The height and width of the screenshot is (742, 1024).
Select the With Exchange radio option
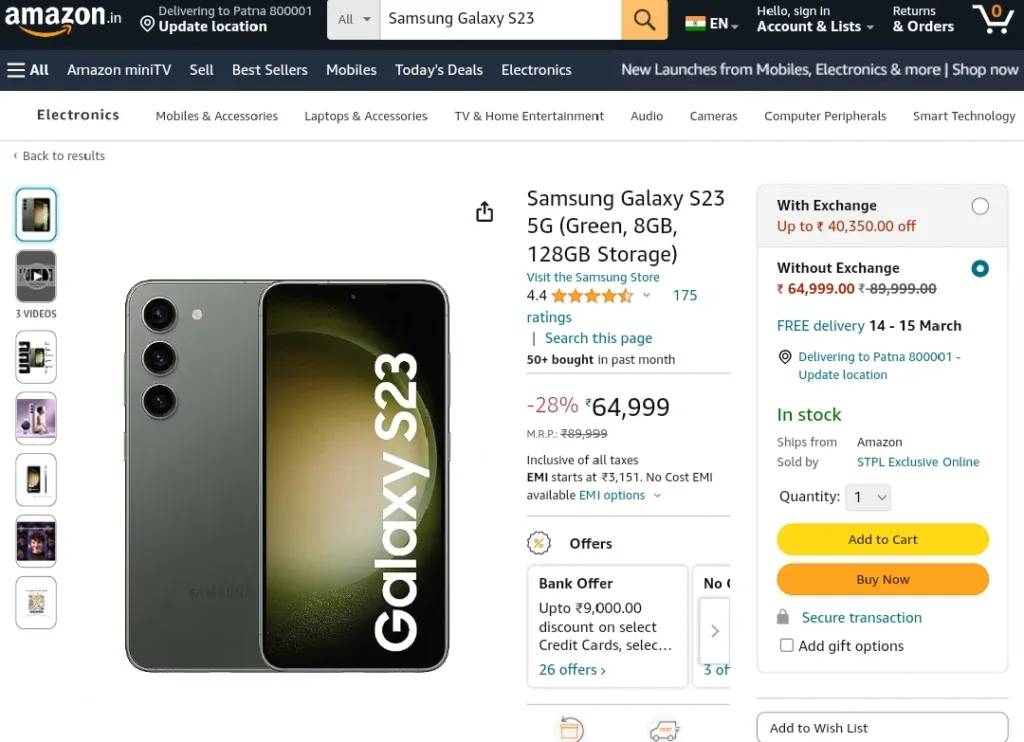[980, 206]
